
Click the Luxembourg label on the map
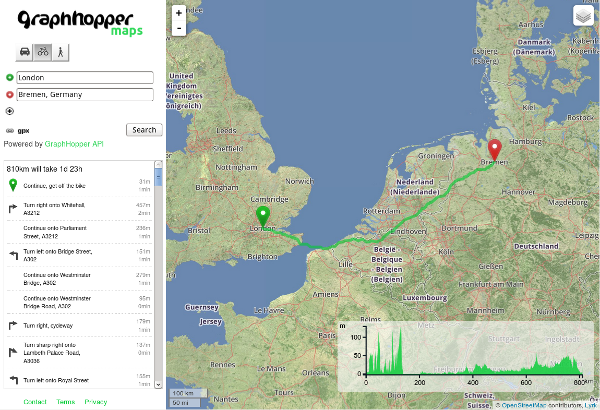pos(425,297)
